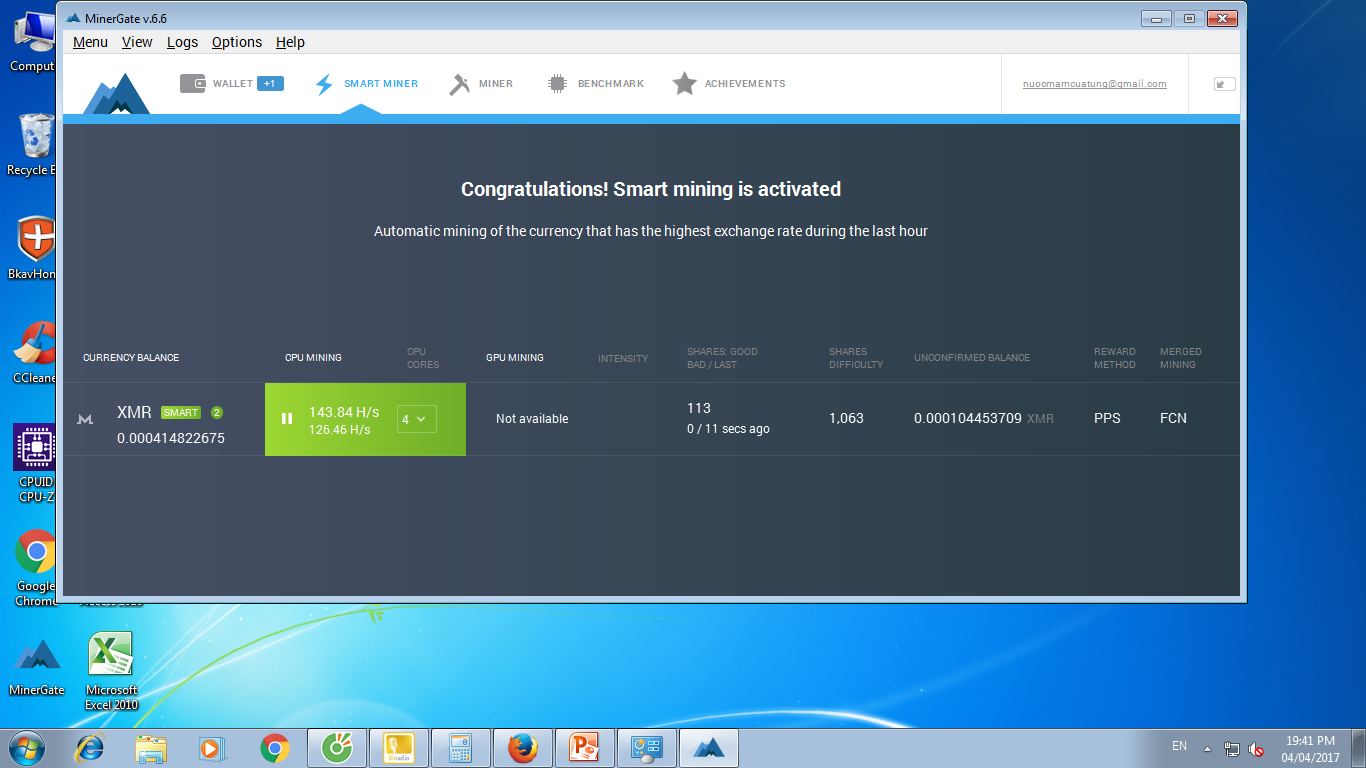This screenshot has height=768, width=1366.
Task: Select the CPUID CPU-Z desktop icon
Action: (34, 464)
